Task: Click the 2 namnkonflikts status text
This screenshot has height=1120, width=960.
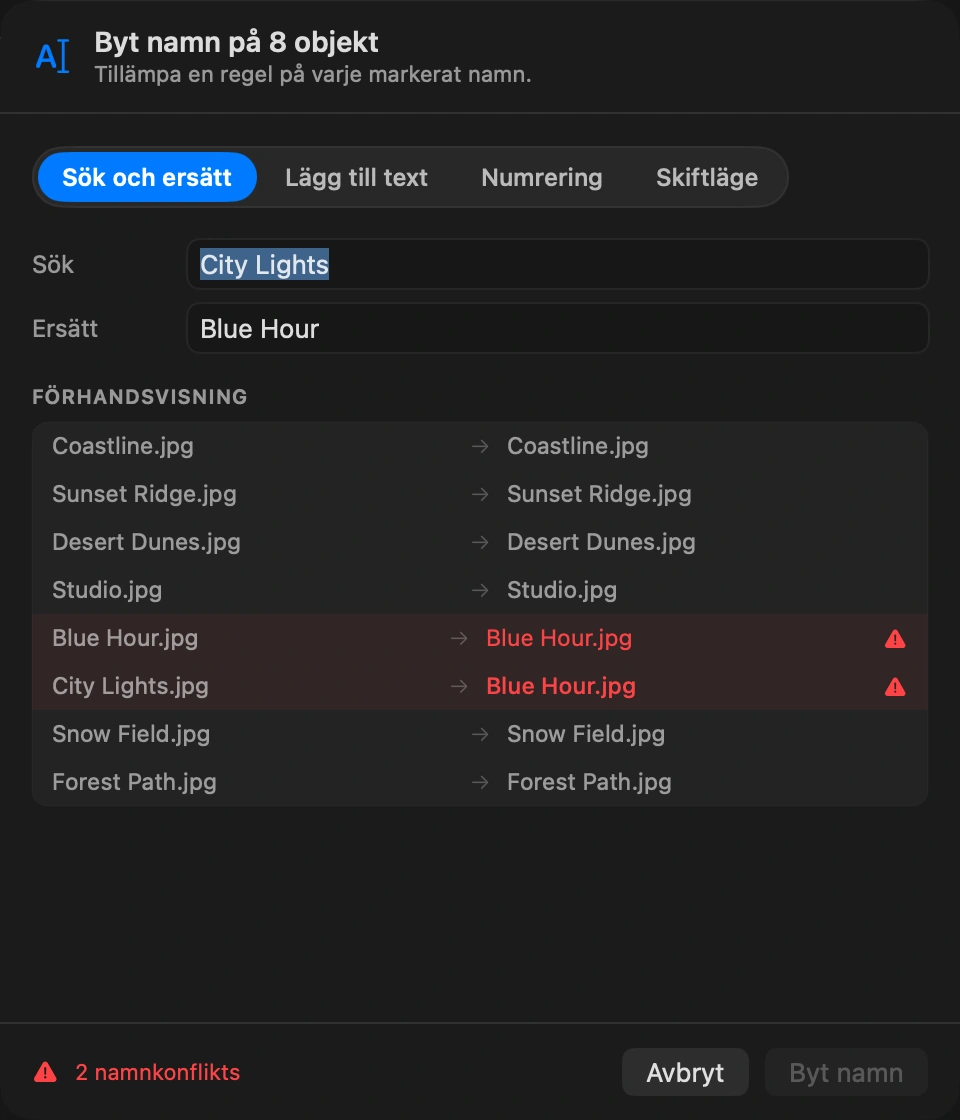Action: click(158, 1072)
